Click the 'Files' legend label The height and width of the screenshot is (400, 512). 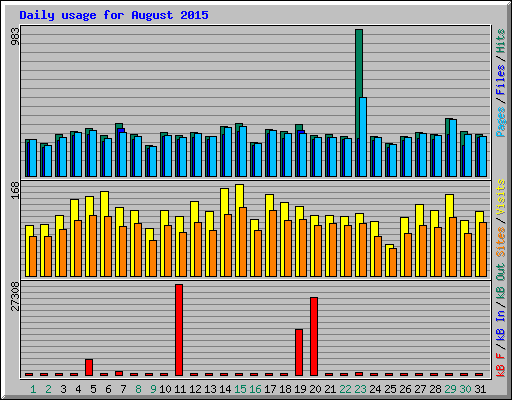[x=500, y=80]
